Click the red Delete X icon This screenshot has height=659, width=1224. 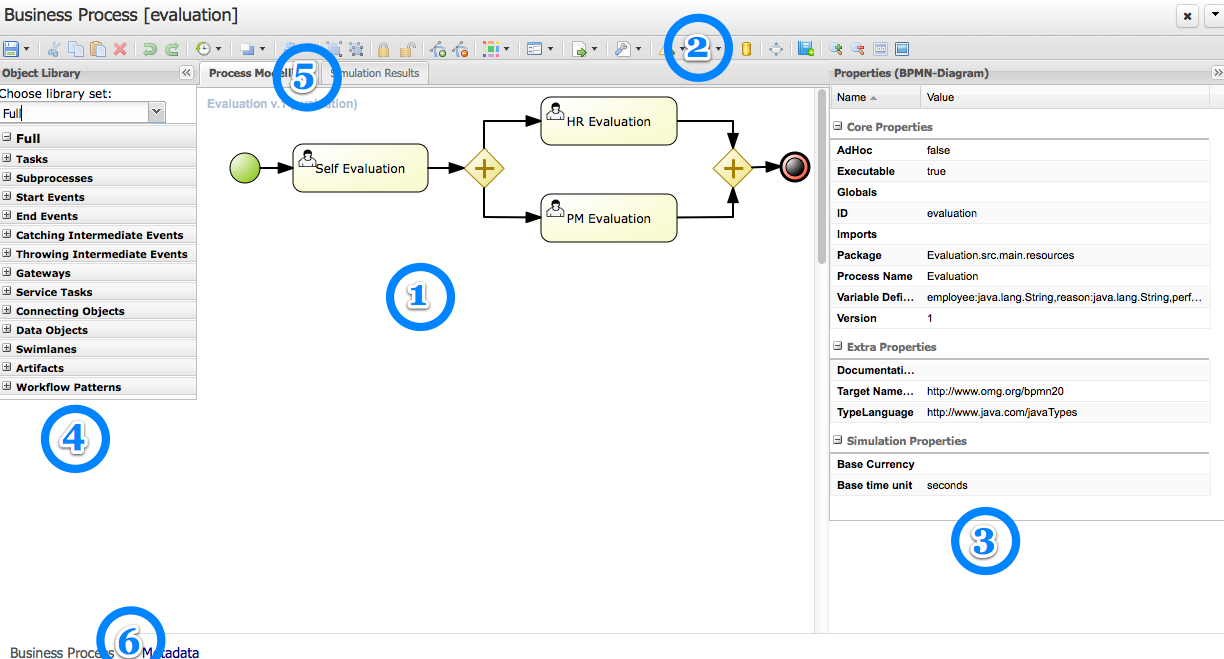pos(120,49)
